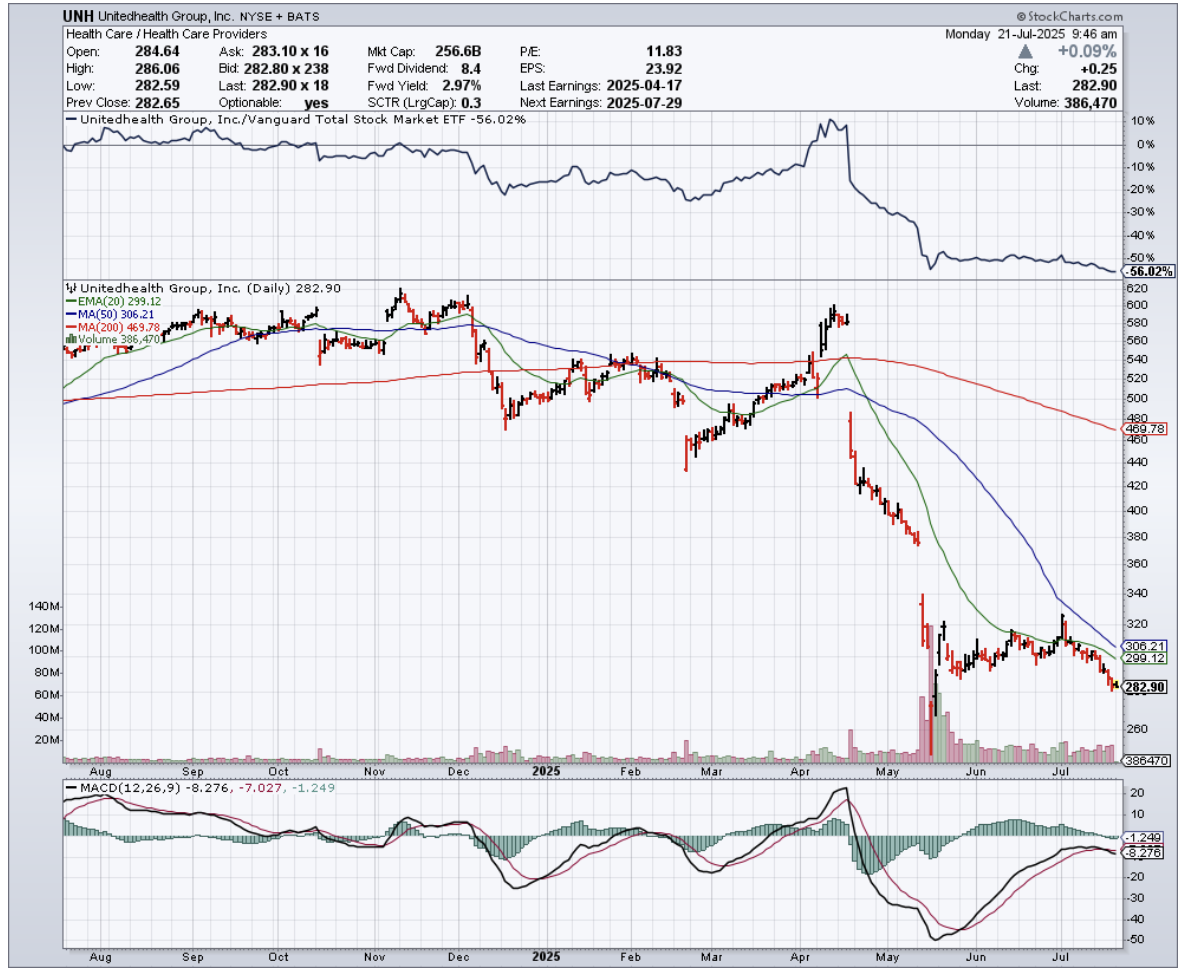The height and width of the screenshot is (972, 1186).
Task: Click the 2025 year marker on price chart axis
Action: 545,772
